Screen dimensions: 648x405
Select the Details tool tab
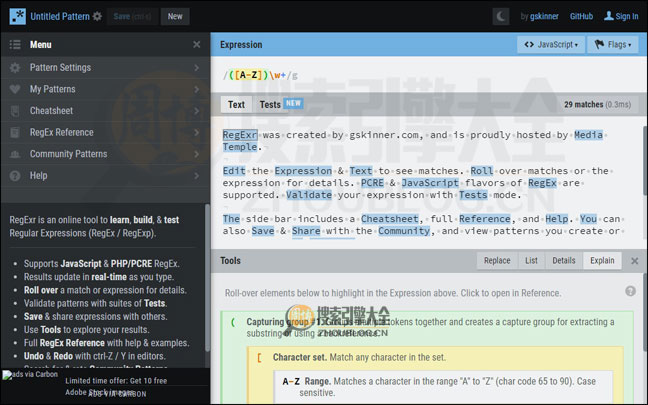click(x=564, y=261)
